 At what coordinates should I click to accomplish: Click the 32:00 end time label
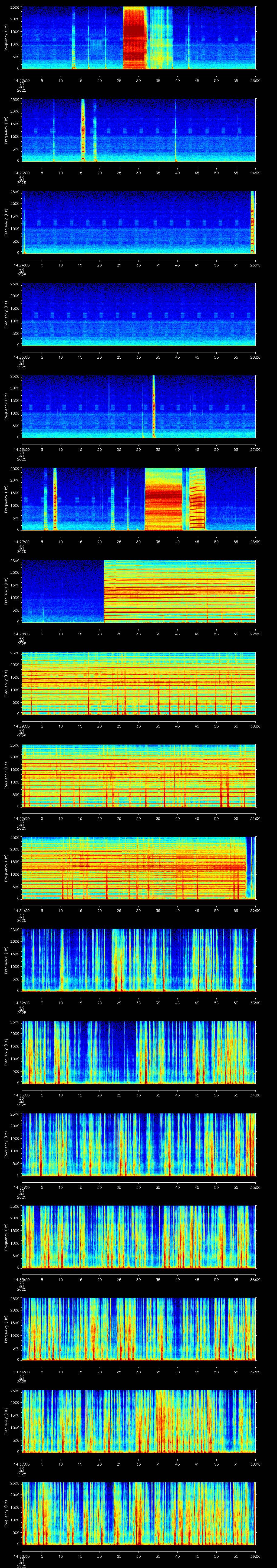(x=255, y=910)
